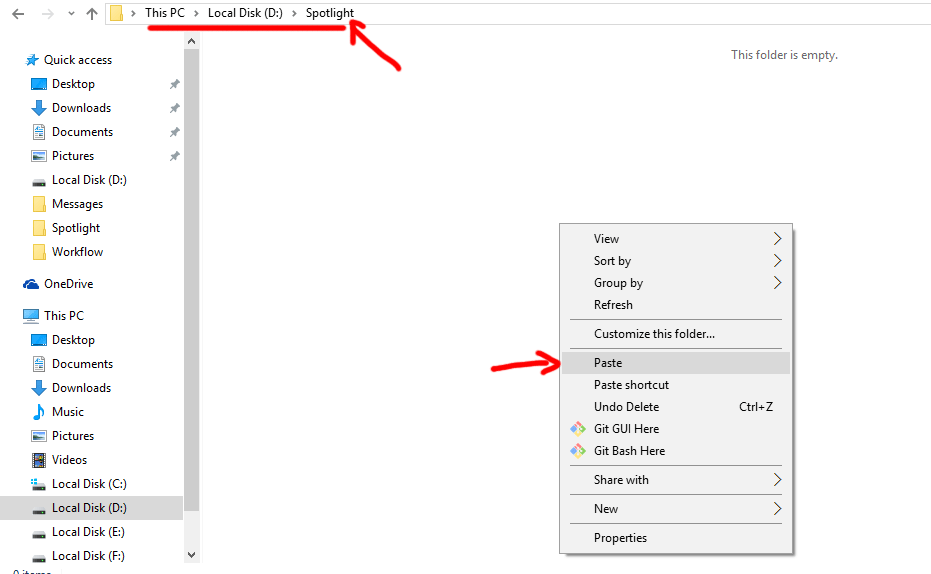
Task: Click the This PC computer icon
Action: pyautogui.click(x=31, y=316)
